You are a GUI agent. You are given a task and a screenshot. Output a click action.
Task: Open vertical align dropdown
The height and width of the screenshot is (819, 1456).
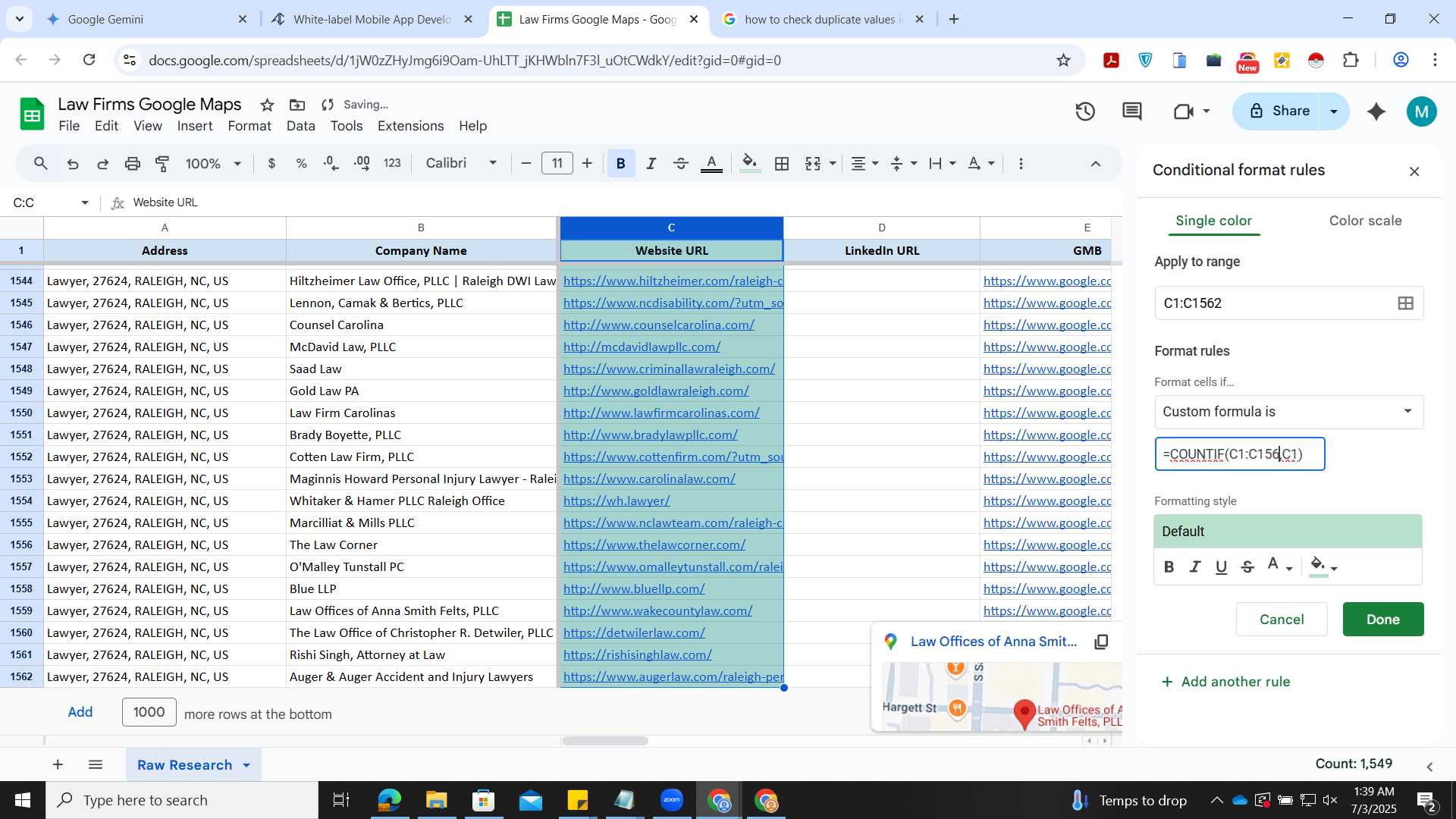tap(903, 164)
